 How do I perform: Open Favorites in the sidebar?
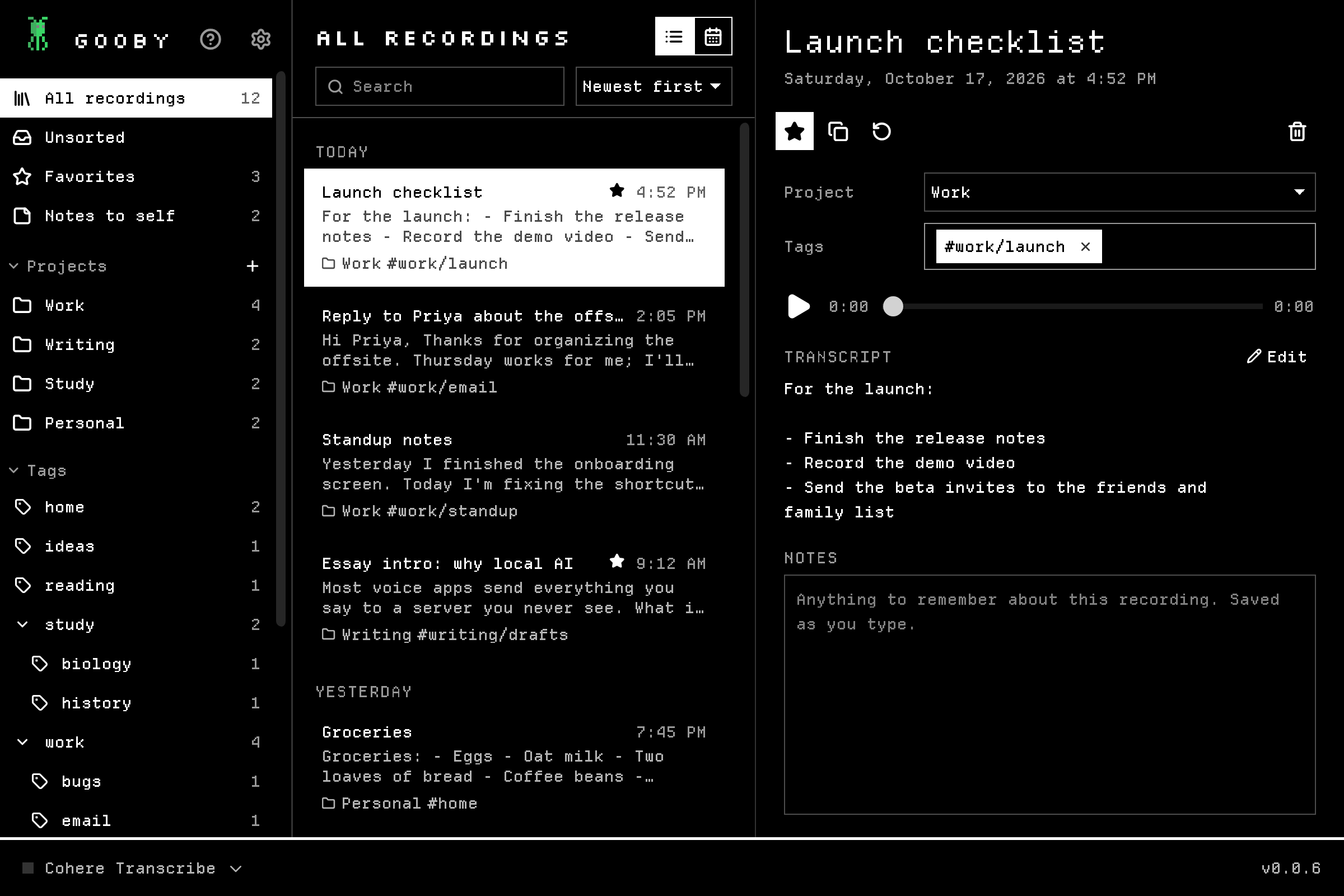(x=136, y=176)
